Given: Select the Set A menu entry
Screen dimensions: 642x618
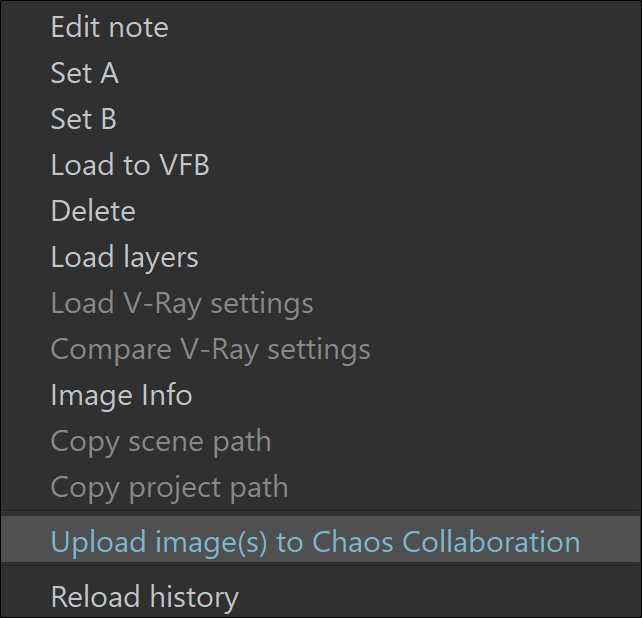Looking at the screenshot, I should 321,73.
